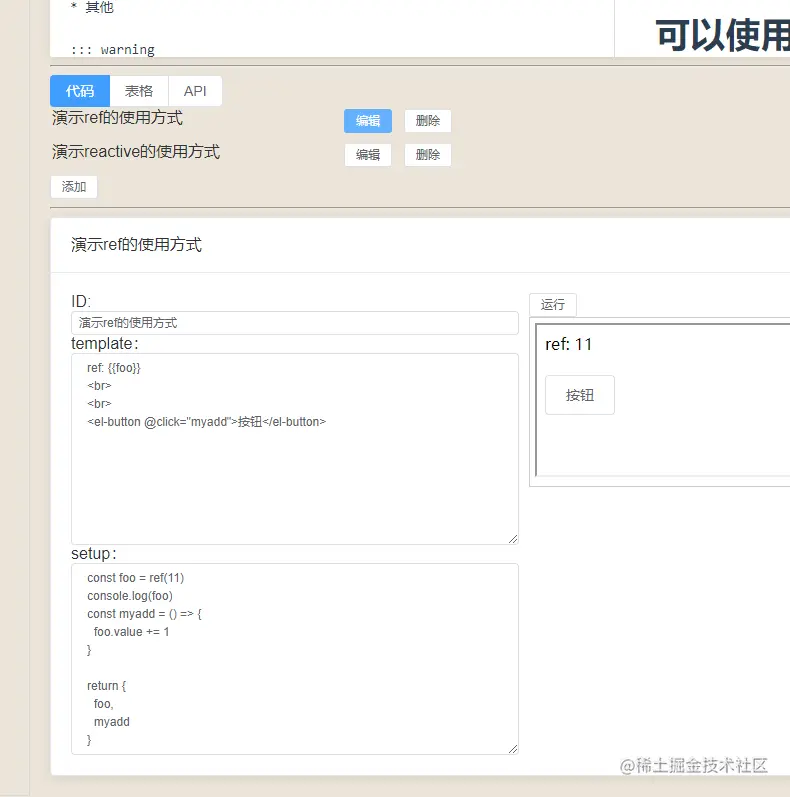
Task: Click the 'foo.value += 1' line
Action: click(131, 632)
